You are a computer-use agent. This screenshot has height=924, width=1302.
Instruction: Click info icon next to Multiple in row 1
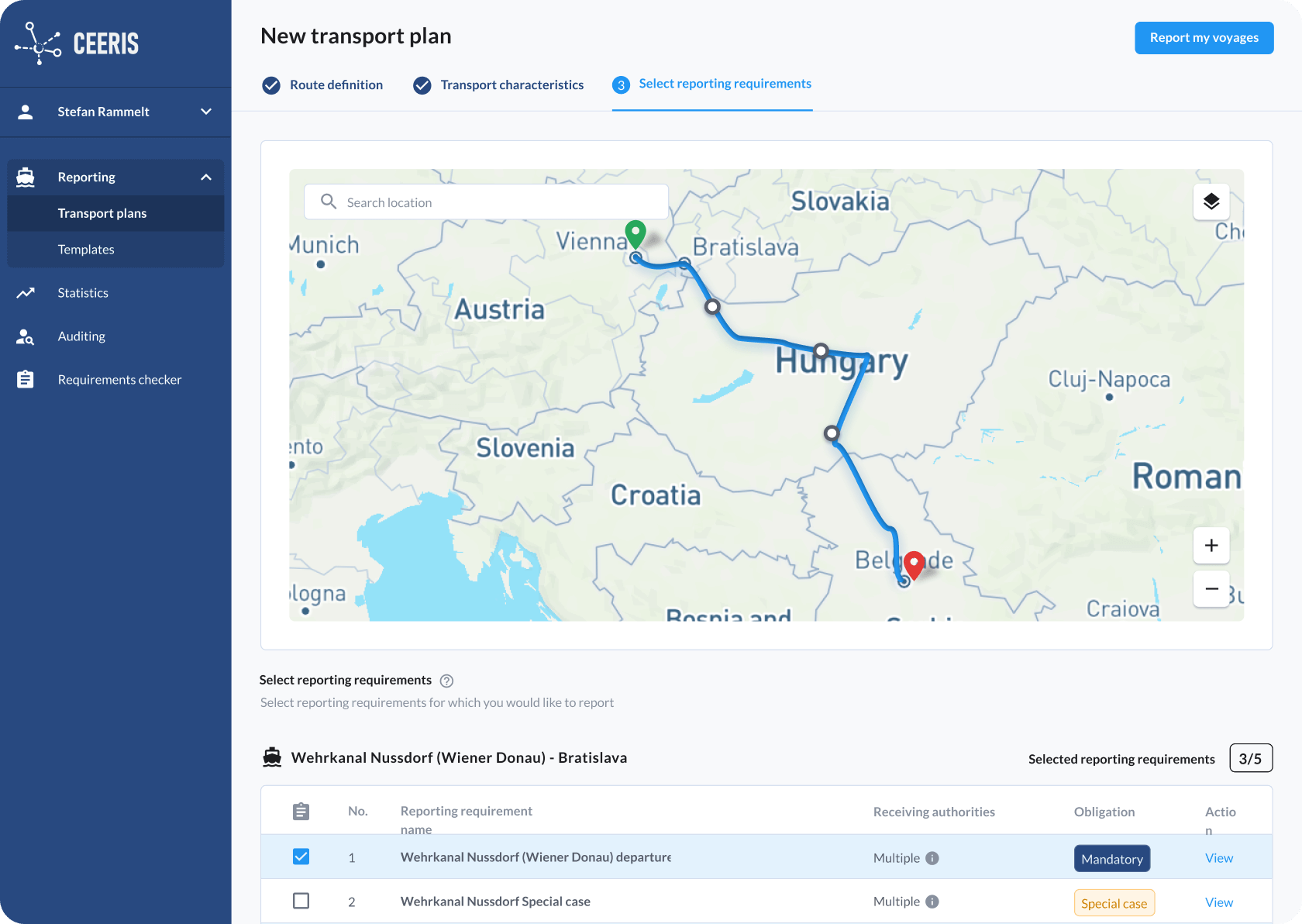[932, 858]
